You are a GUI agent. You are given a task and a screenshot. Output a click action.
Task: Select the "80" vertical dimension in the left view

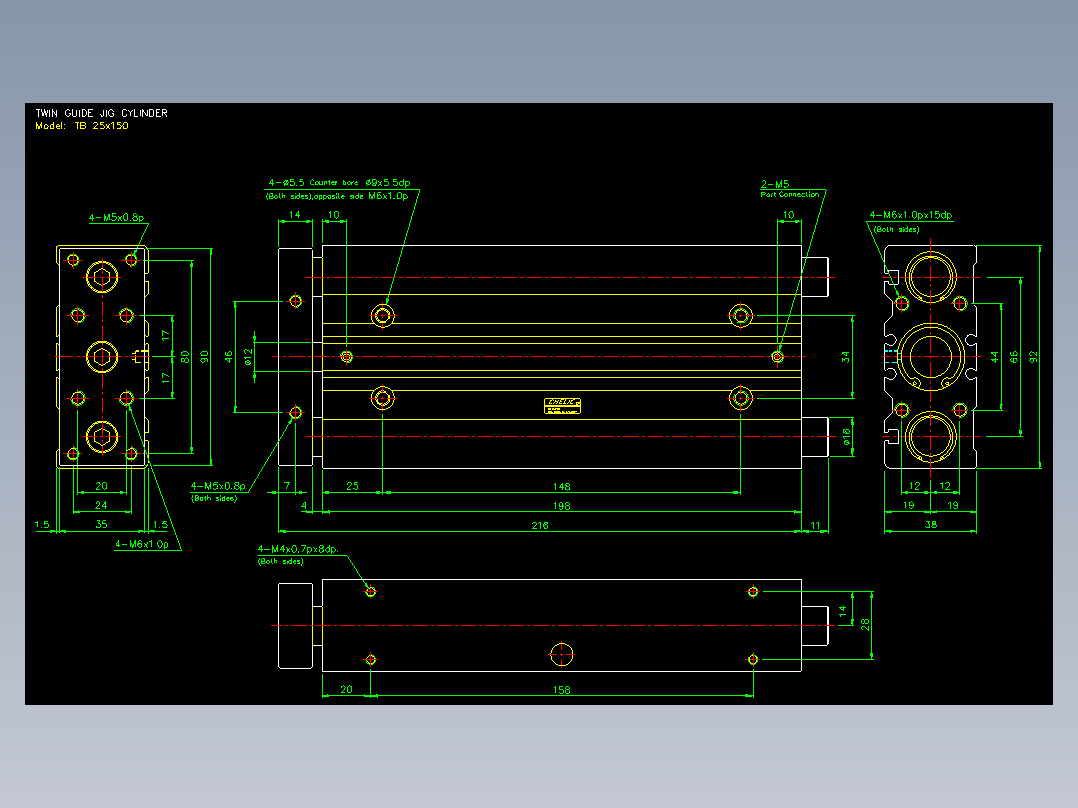[185, 357]
